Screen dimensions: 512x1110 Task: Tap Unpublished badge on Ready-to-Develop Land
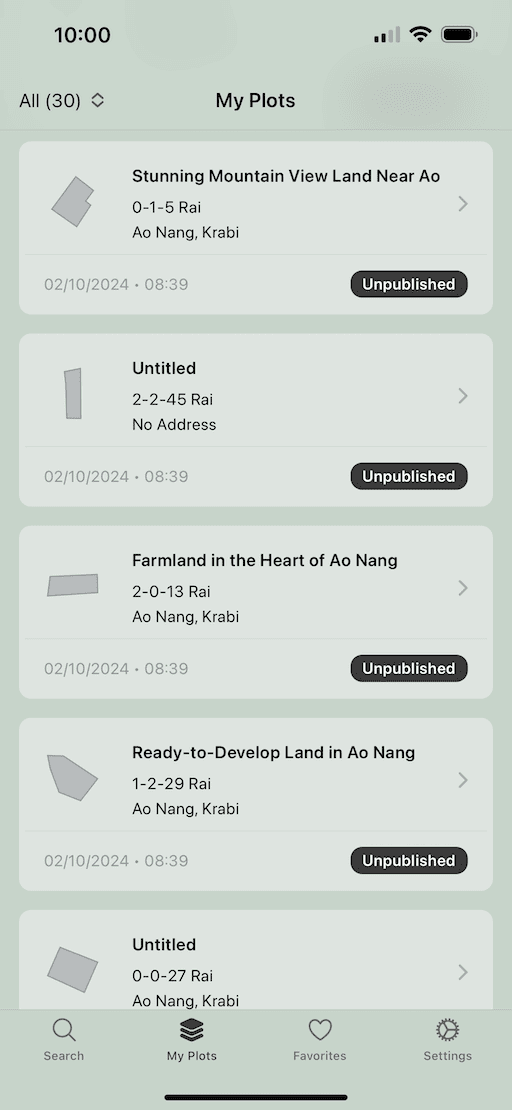(x=409, y=860)
